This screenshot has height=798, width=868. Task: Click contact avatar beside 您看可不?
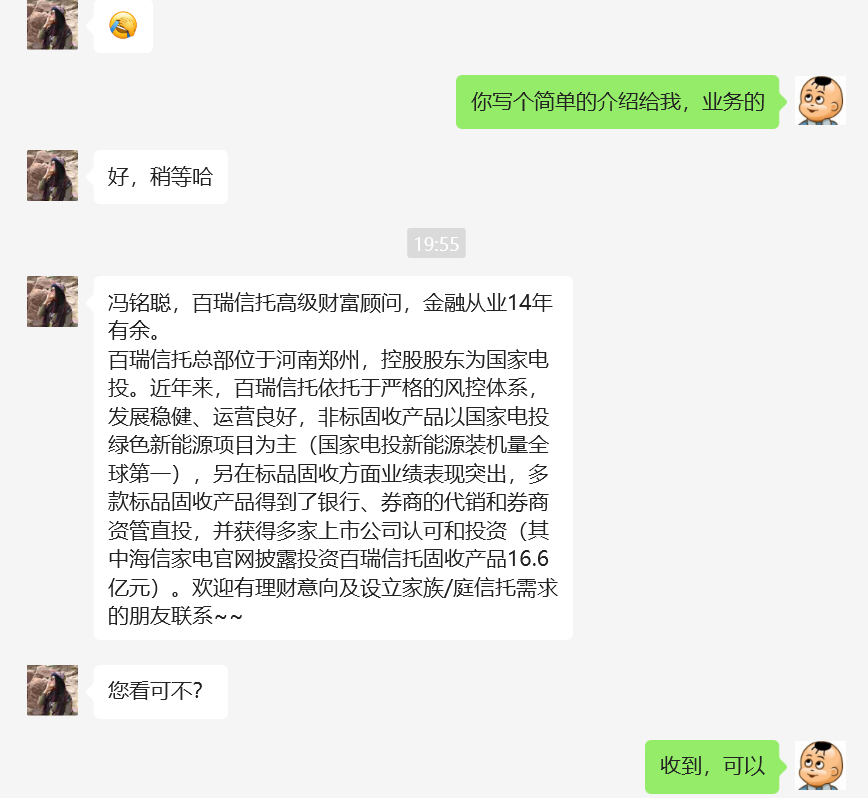[53, 691]
